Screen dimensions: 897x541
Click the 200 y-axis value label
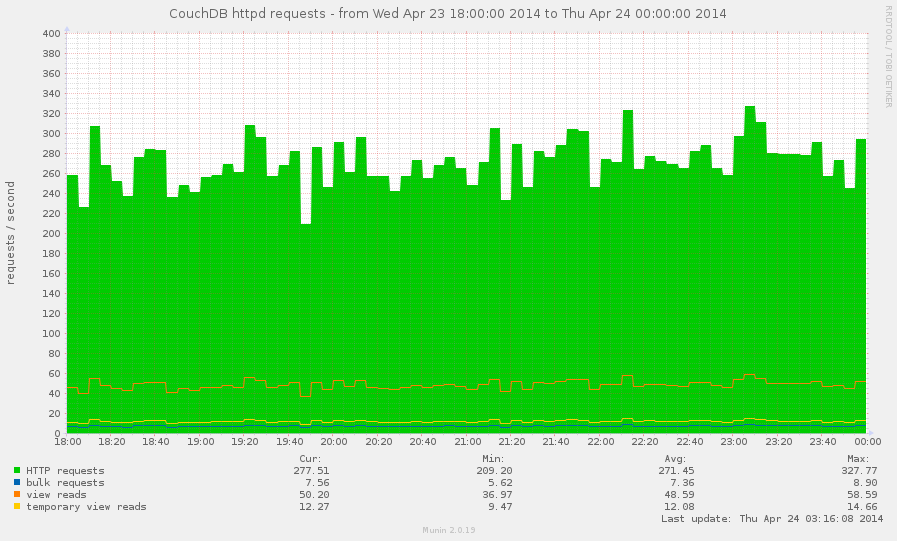51,233
